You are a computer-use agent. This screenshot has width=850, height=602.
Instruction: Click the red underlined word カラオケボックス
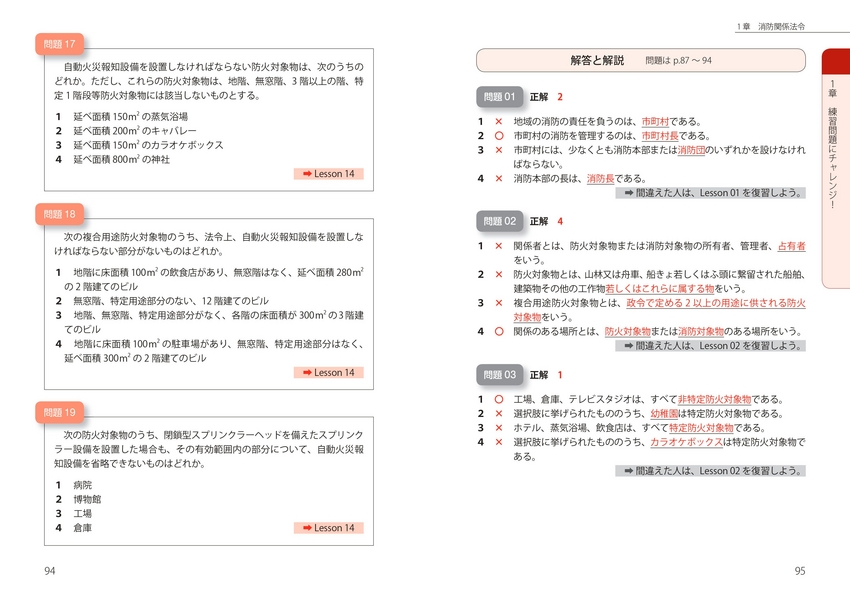(687, 442)
